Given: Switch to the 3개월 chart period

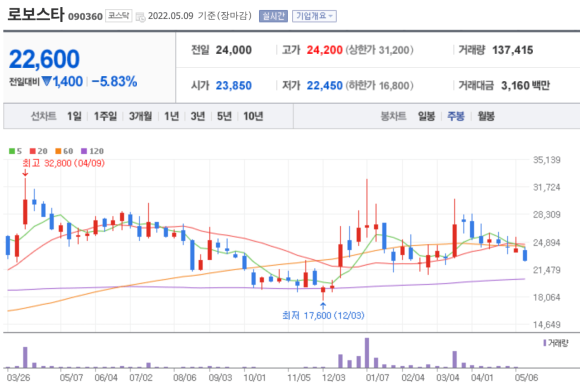Looking at the screenshot, I should pos(140,116).
